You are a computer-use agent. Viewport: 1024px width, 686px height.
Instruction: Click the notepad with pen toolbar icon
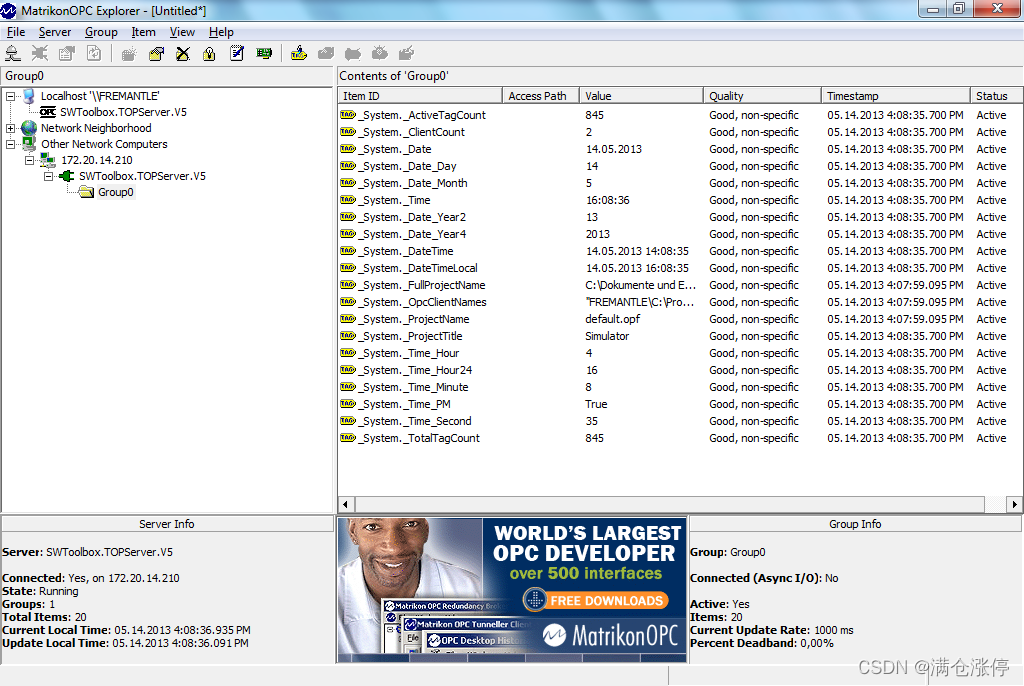(x=237, y=54)
